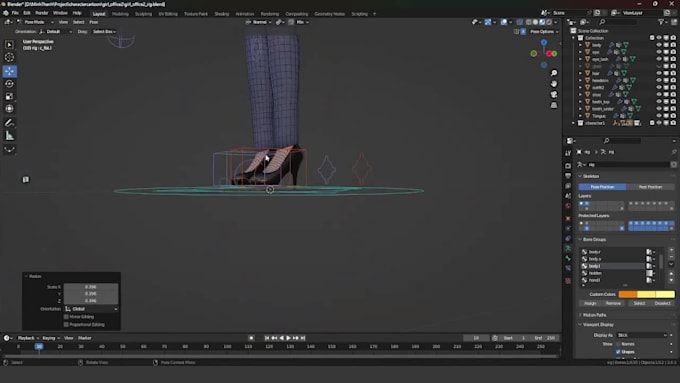
Task: Switch perspective/orthographic grid icon
Action: coord(554,105)
